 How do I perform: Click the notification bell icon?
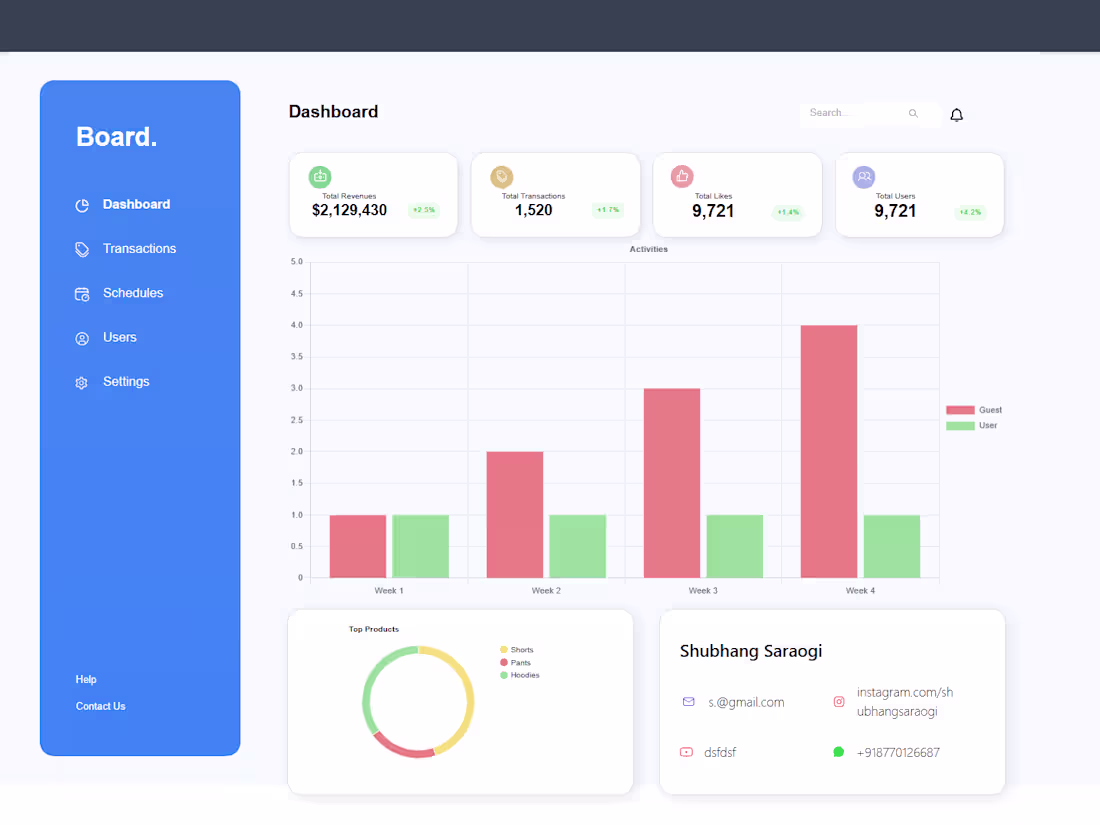956,114
